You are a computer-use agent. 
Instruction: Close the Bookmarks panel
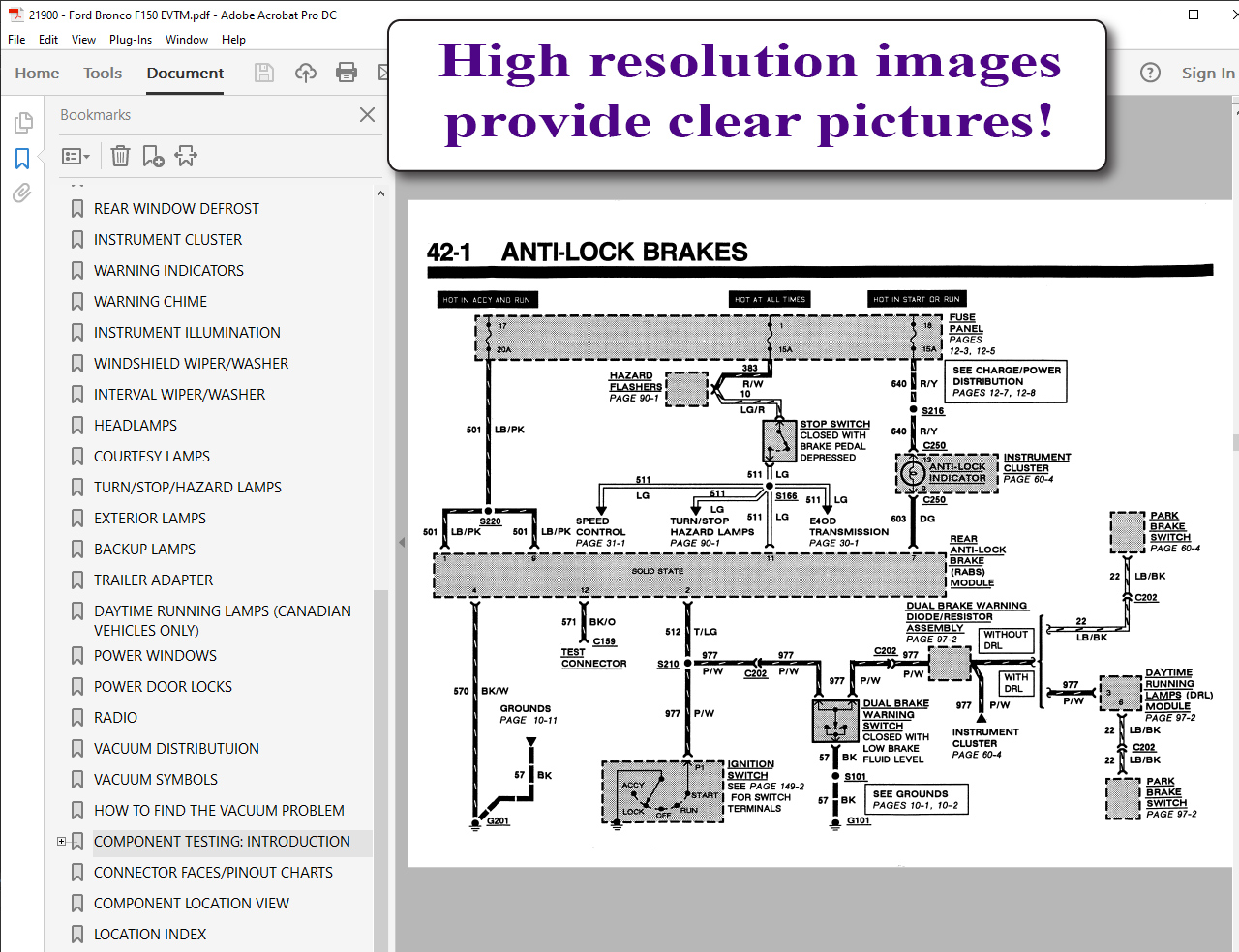tap(367, 114)
